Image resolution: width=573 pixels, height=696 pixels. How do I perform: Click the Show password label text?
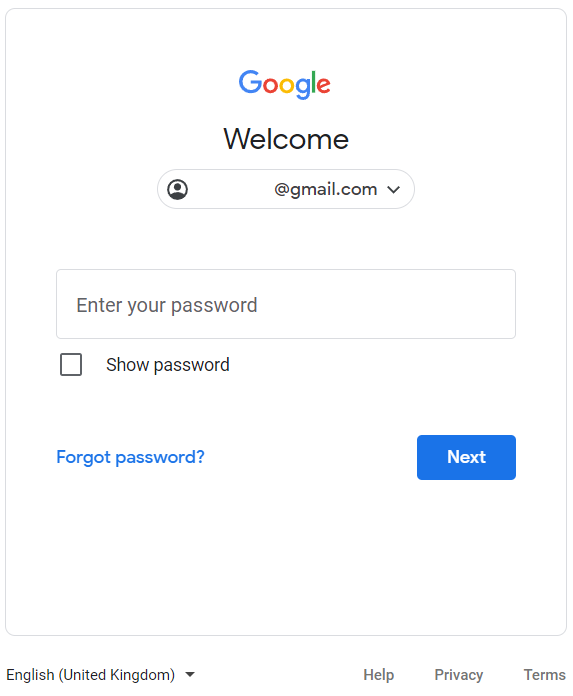click(x=168, y=365)
